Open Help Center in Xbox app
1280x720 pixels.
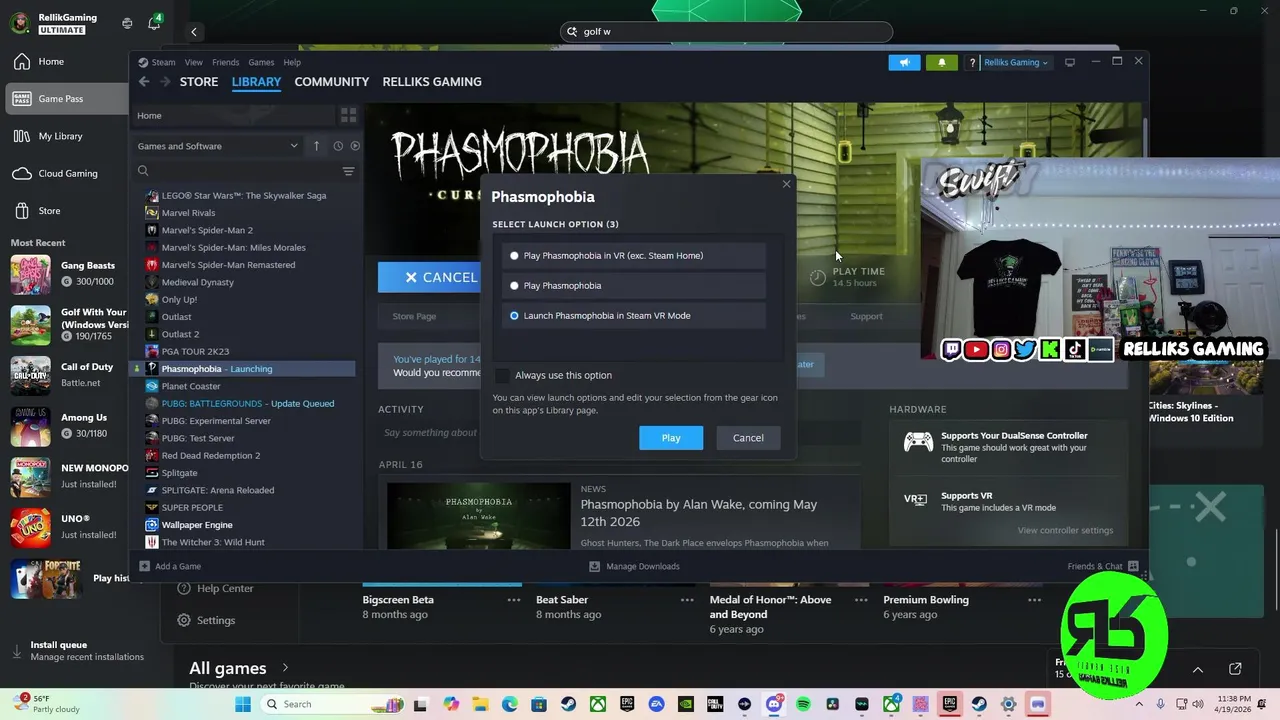[x=215, y=589]
